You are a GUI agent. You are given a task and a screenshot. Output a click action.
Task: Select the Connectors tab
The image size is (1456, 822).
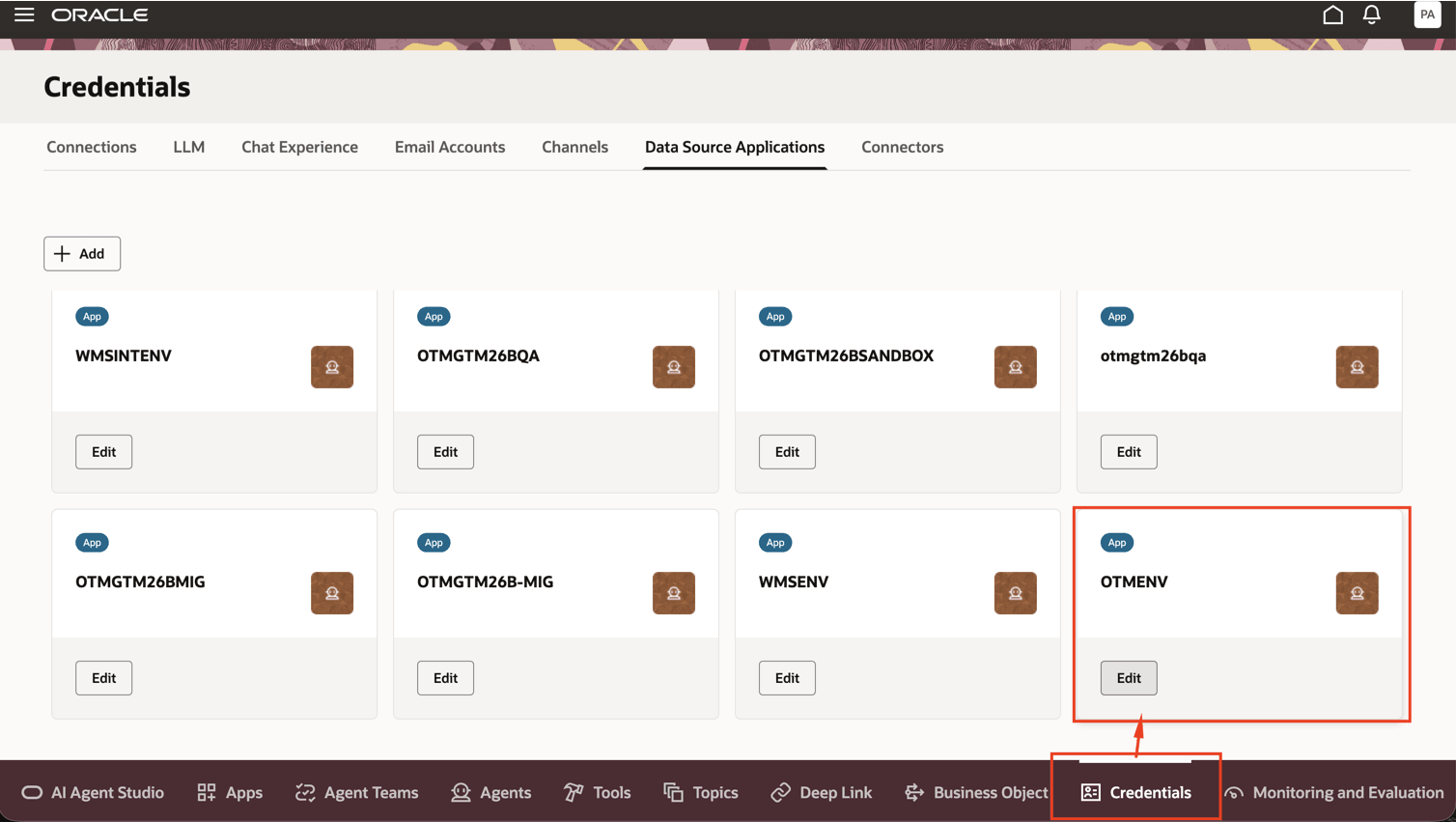click(x=902, y=147)
